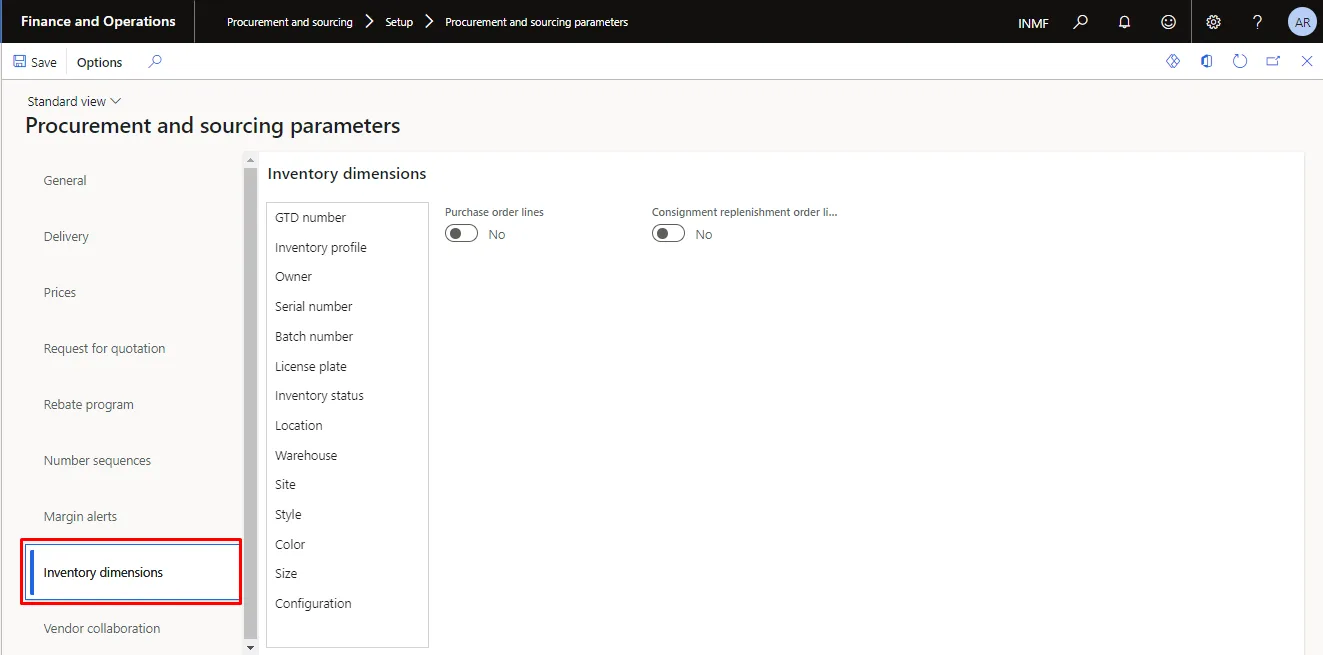Click the INMF company selector

click(1033, 23)
